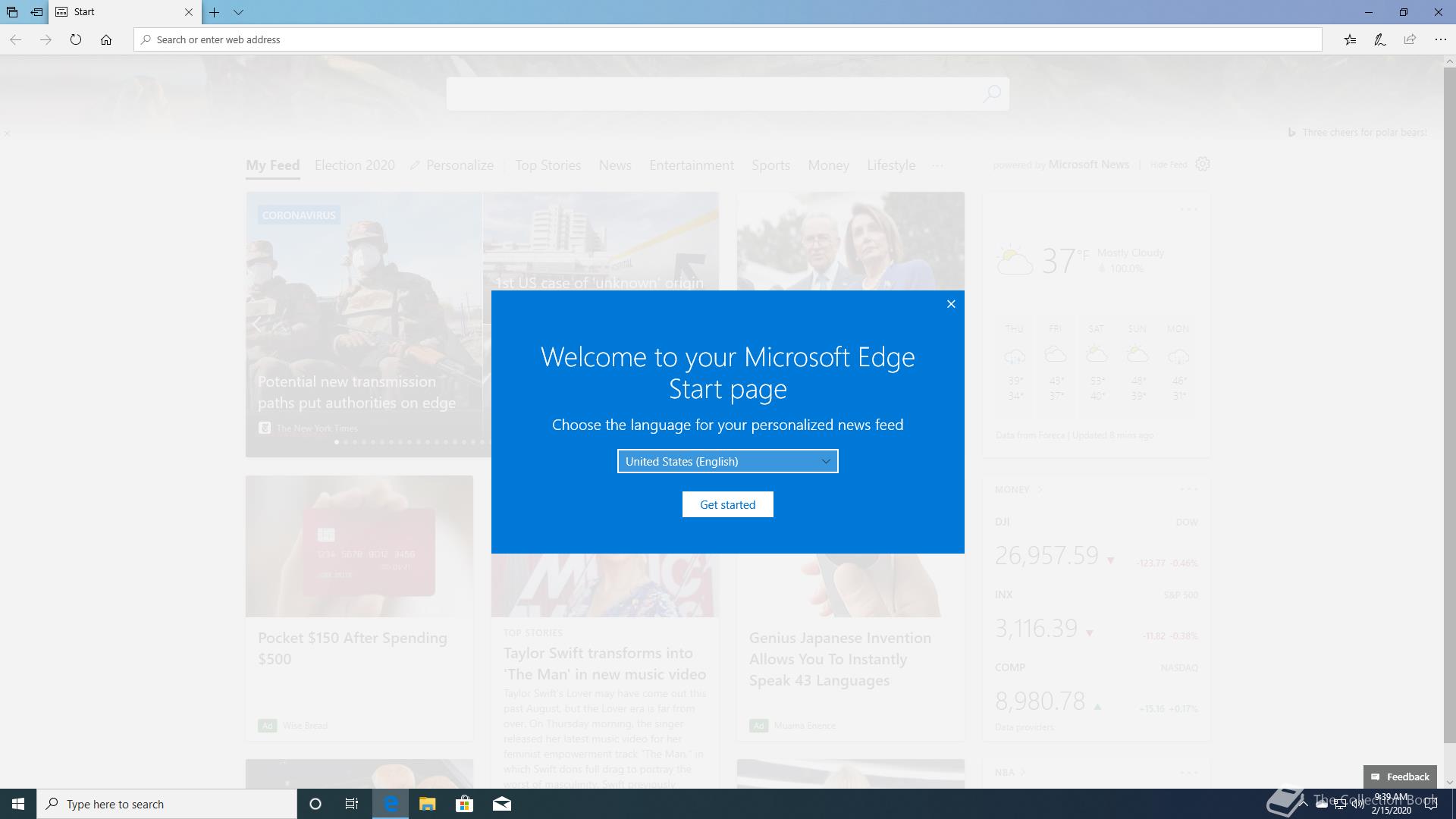Image resolution: width=1456 pixels, height=819 pixels.
Task: Open the weather card options ellipsis
Action: [x=1188, y=210]
